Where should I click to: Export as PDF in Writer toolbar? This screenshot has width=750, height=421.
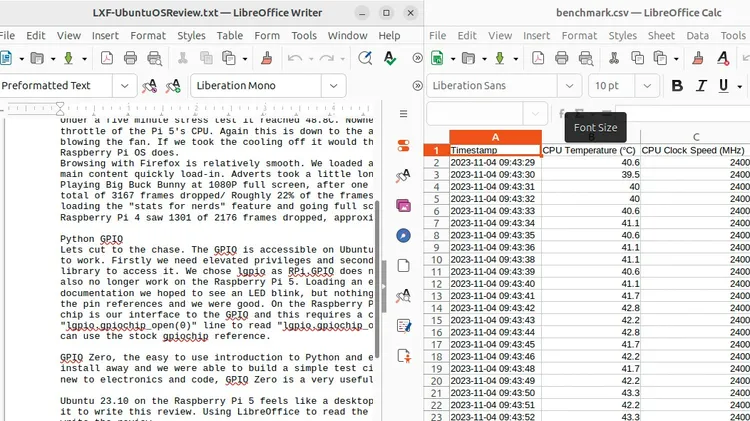click(107, 58)
